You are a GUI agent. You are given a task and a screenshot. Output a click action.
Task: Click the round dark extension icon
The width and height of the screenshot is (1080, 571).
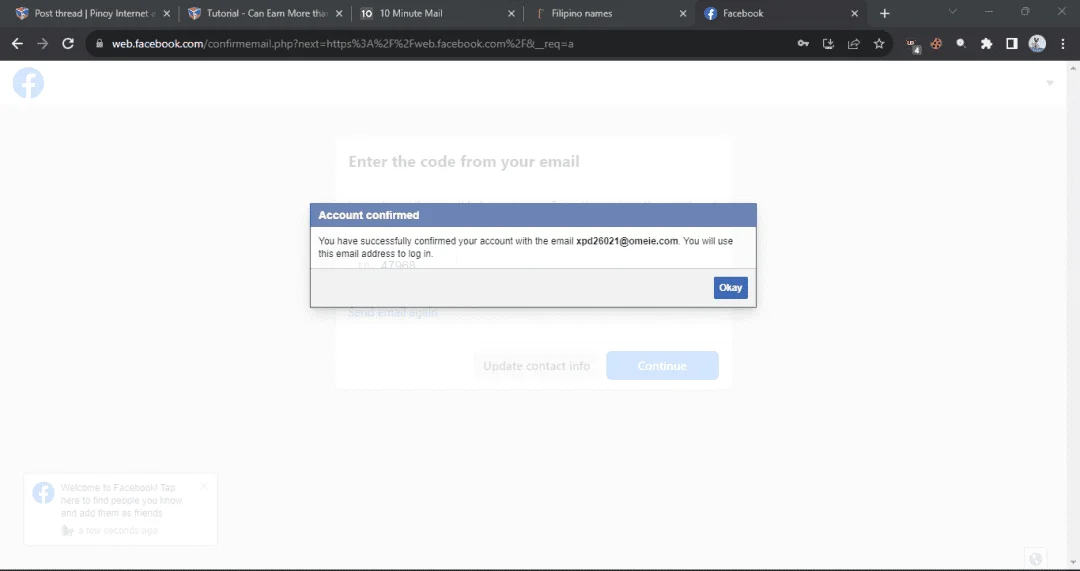(x=961, y=43)
